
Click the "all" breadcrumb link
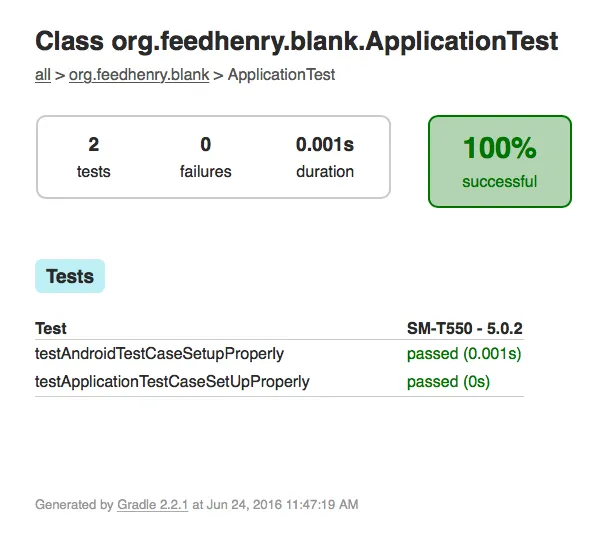tap(43, 75)
